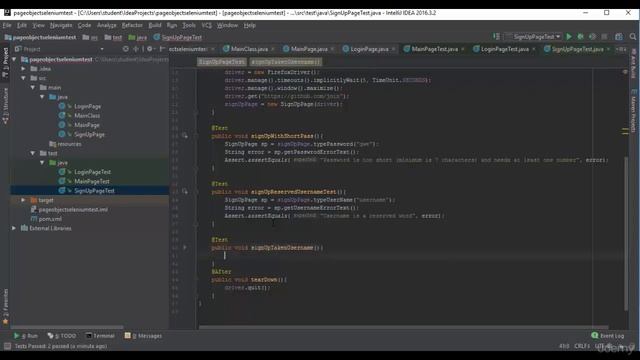640x360 pixels.
Task: Open Project Structure icon in toolbar
Action: click(x=619, y=37)
